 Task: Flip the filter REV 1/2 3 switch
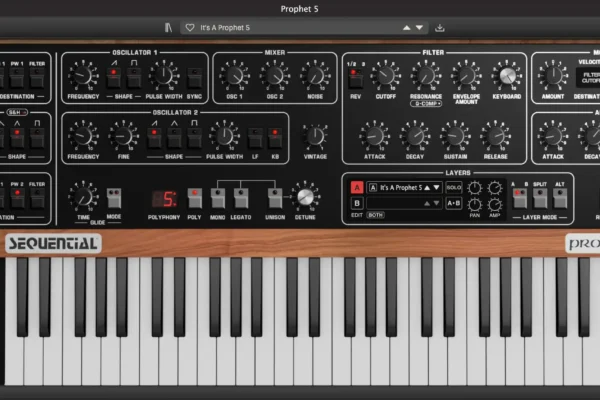pos(355,78)
